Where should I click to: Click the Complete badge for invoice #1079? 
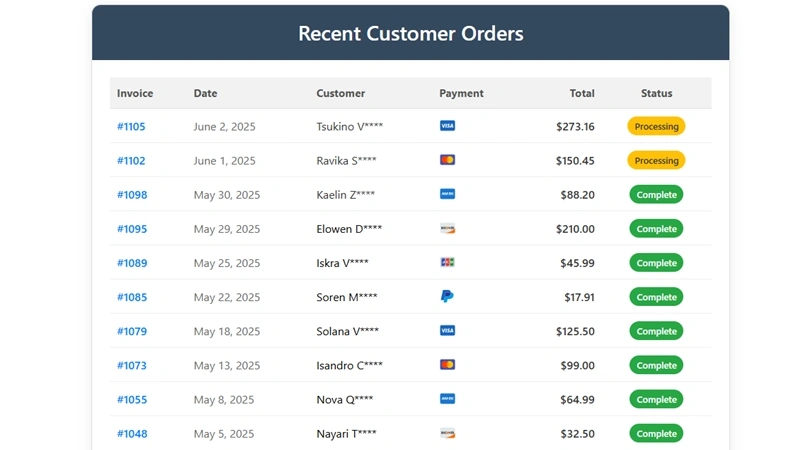pyautogui.click(x=656, y=331)
